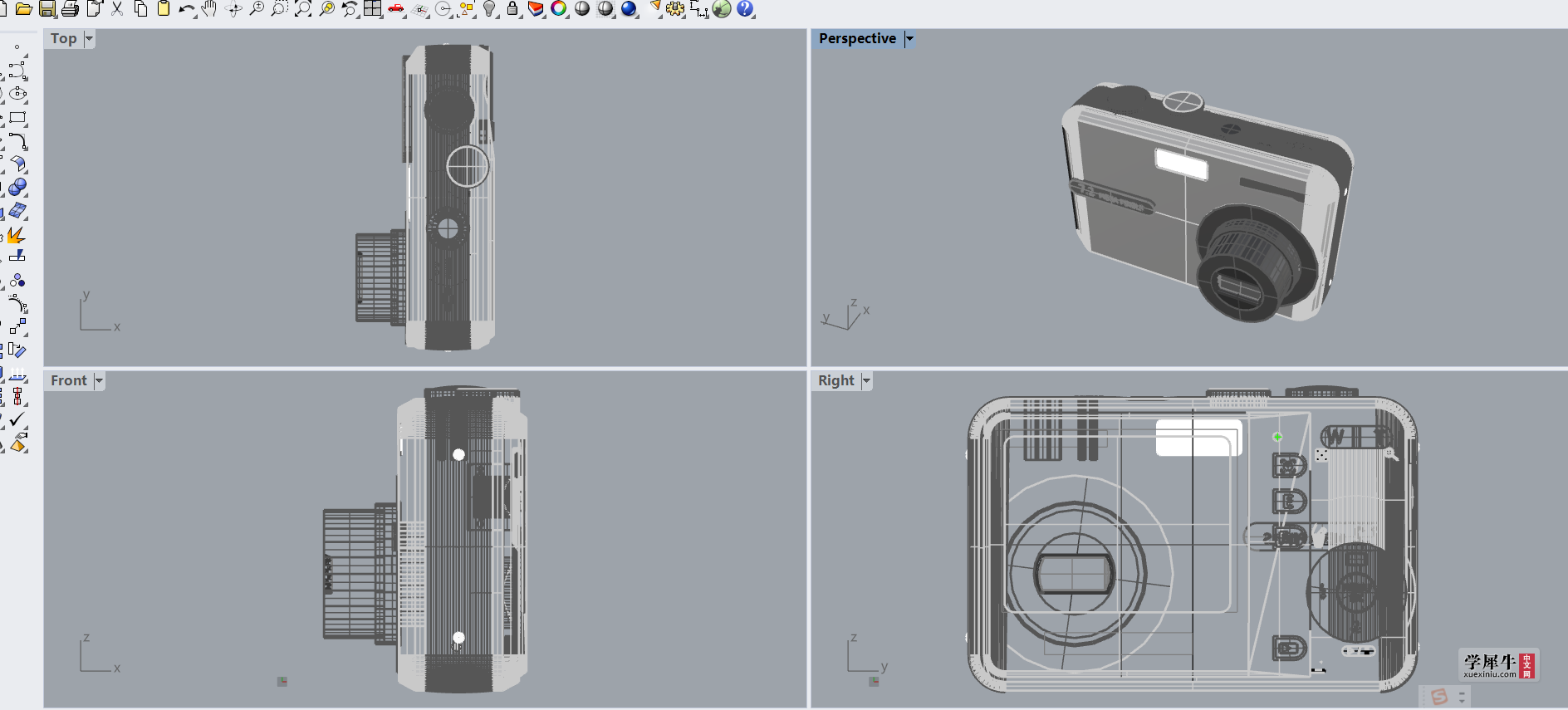Image resolution: width=1568 pixels, height=710 pixels.
Task: Activate the Top viewport title
Action: [x=63, y=38]
